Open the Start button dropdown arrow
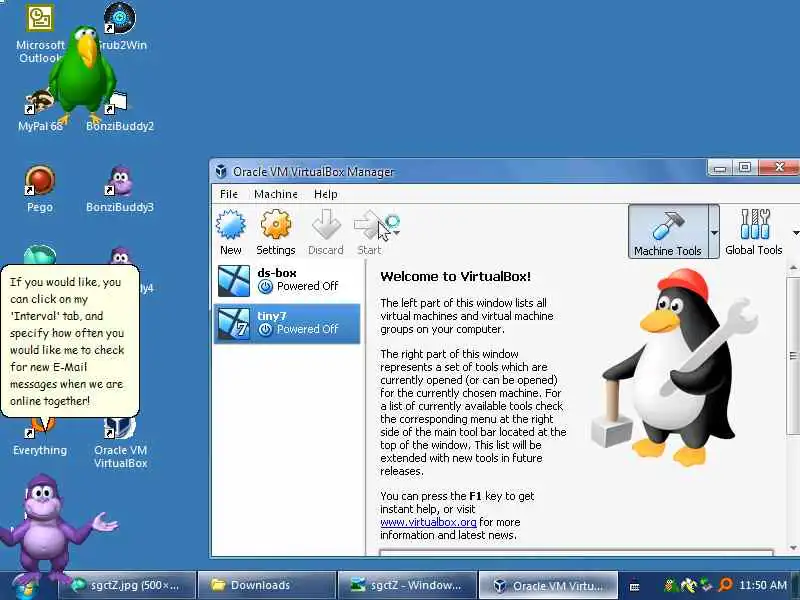The image size is (800, 600). 397,233
